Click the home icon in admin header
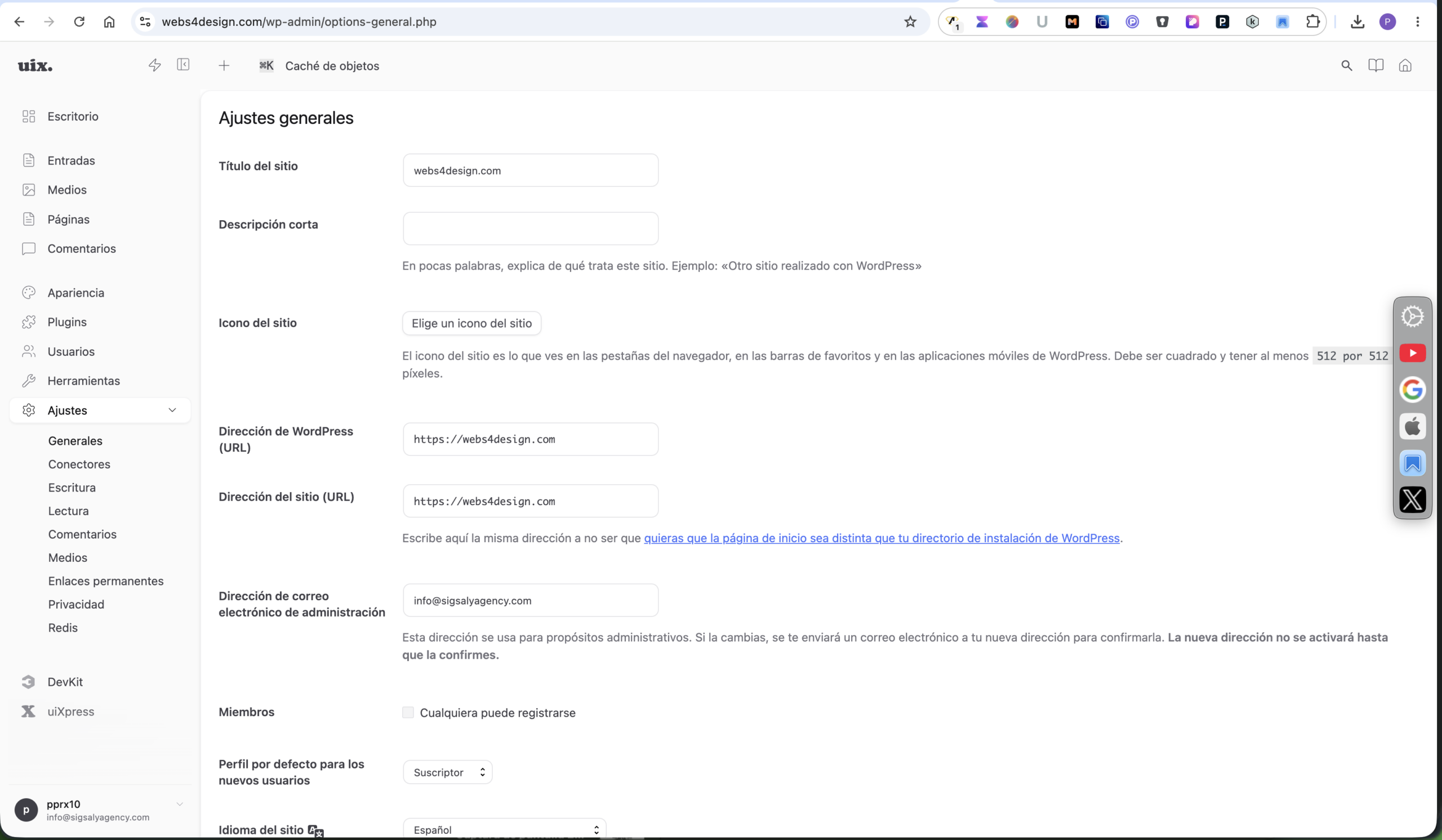1442x840 pixels. tap(1405, 65)
